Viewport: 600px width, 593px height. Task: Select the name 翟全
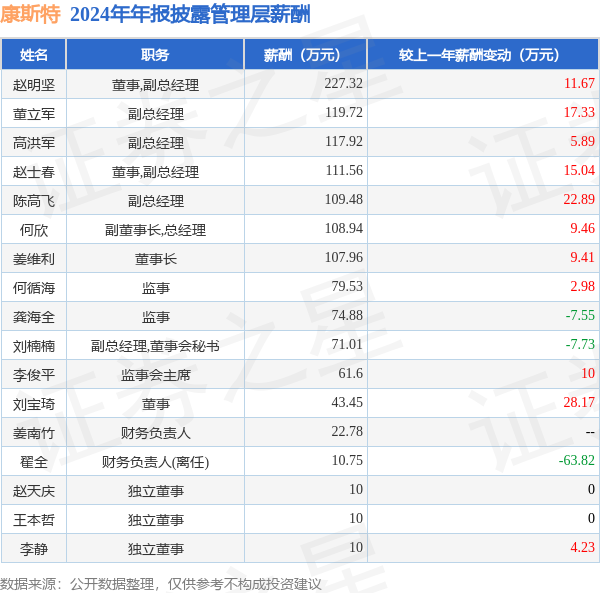(34, 462)
